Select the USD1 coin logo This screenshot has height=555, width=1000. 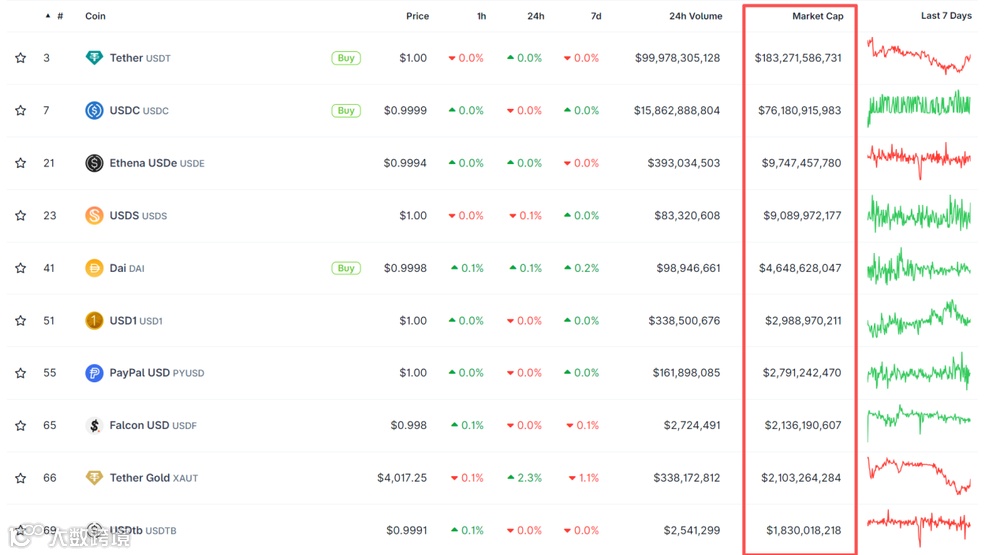94,320
